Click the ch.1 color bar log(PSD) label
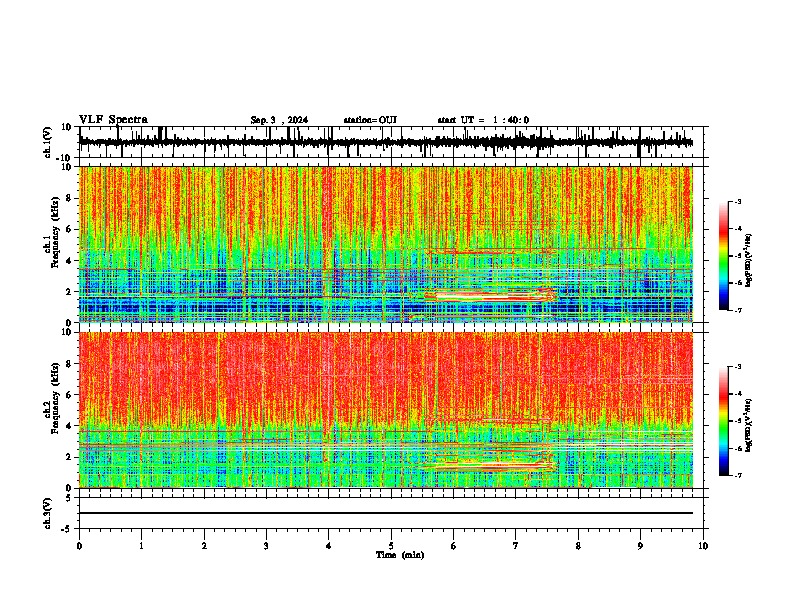Screen dimensions: 792x612 coord(749,260)
